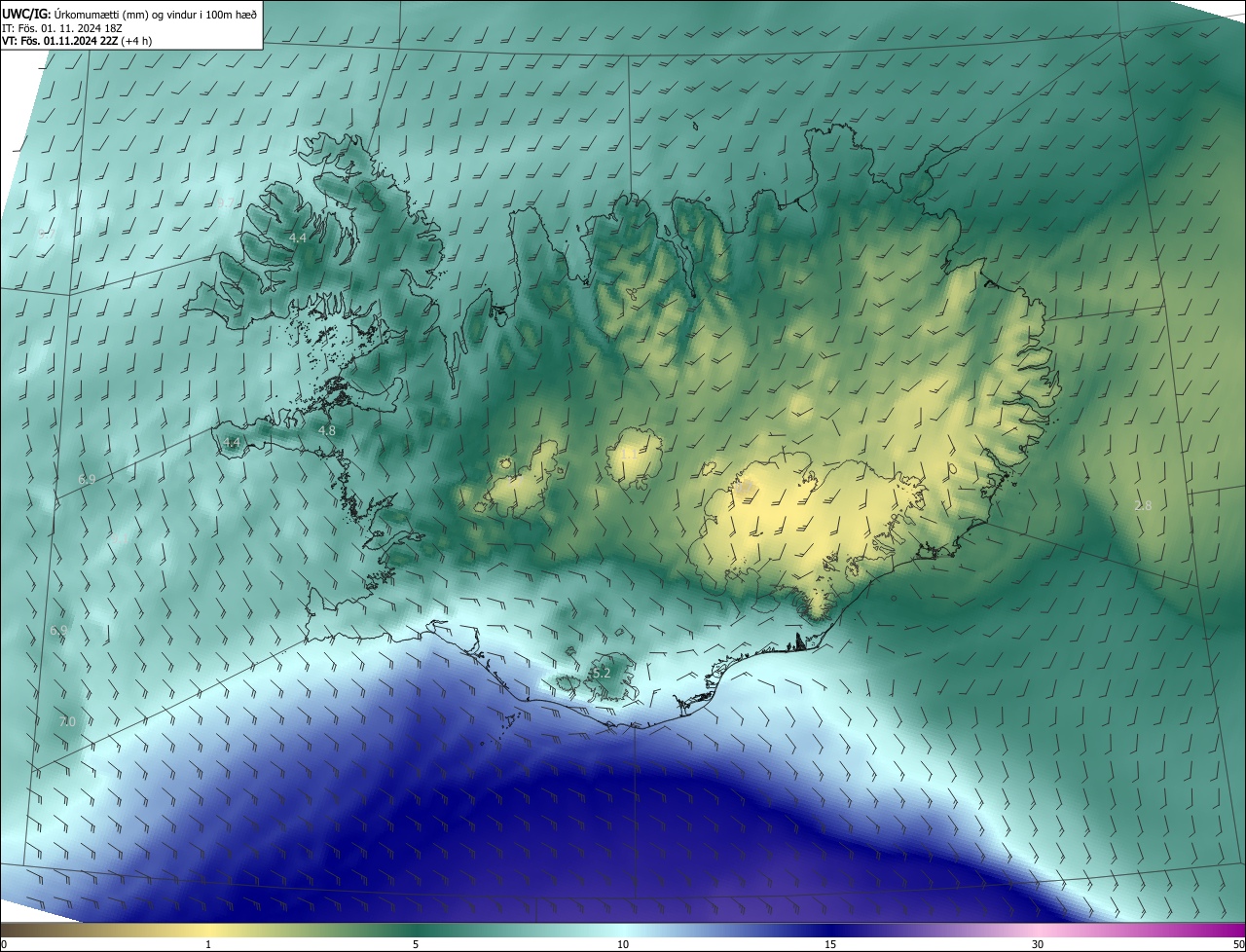1246x952 pixels.
Task: Pick the pale yellow color at the legend's 1 mark
Action: (208, 930)
